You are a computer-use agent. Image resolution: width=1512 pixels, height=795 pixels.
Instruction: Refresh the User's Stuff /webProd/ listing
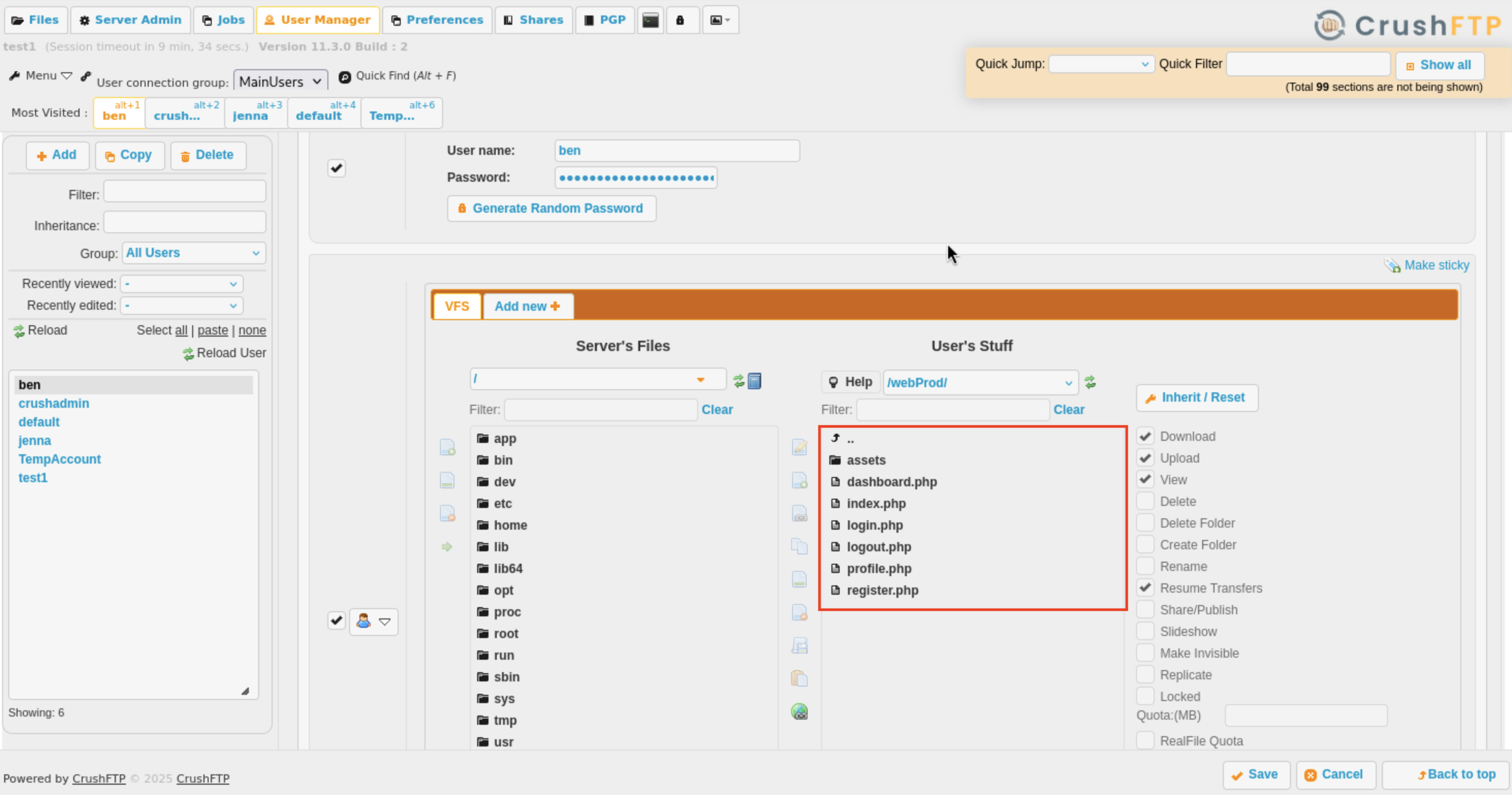[x=1090, y=383]
